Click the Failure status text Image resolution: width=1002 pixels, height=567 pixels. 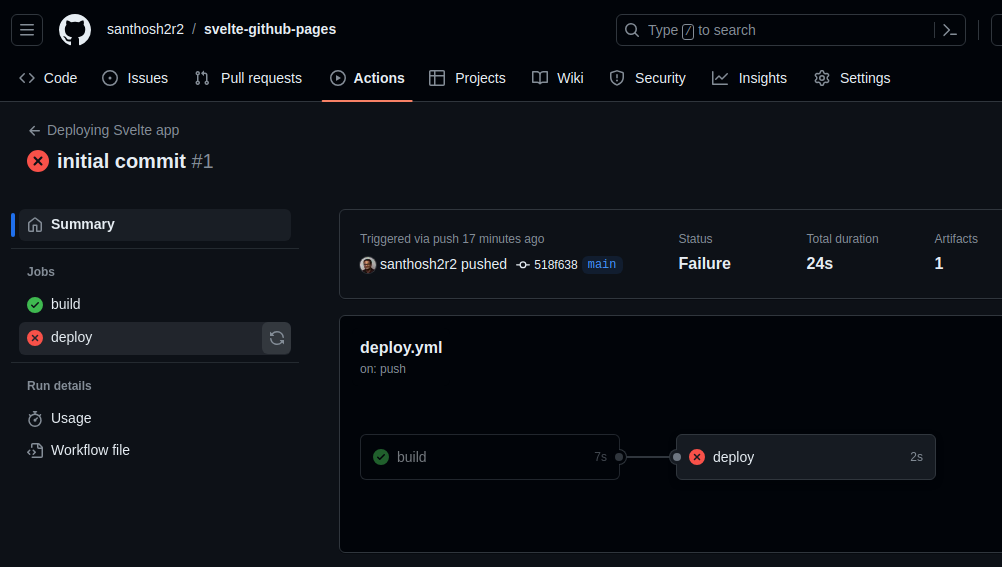click(x=704, y=263)
